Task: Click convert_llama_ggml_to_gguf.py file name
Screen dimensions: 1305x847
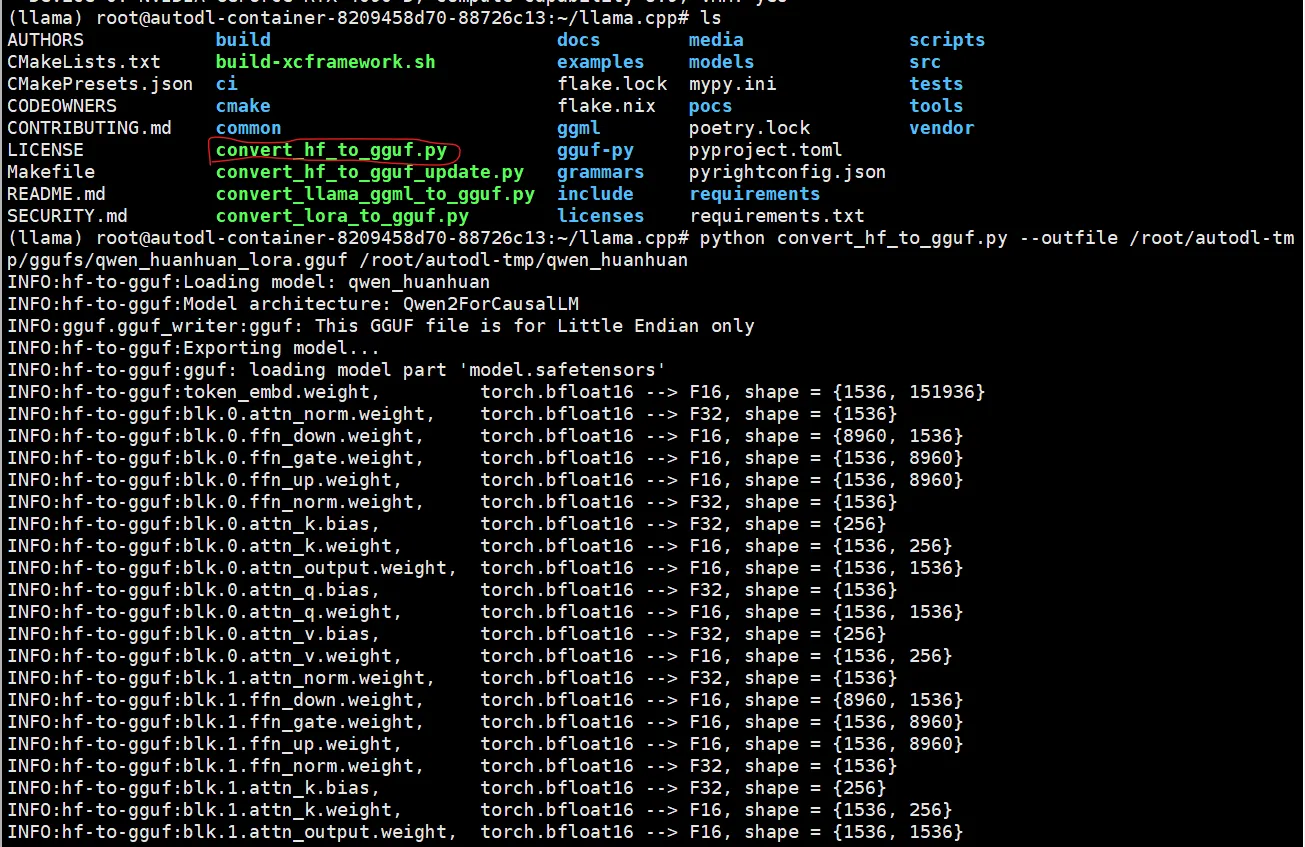Action: (375, 194)
